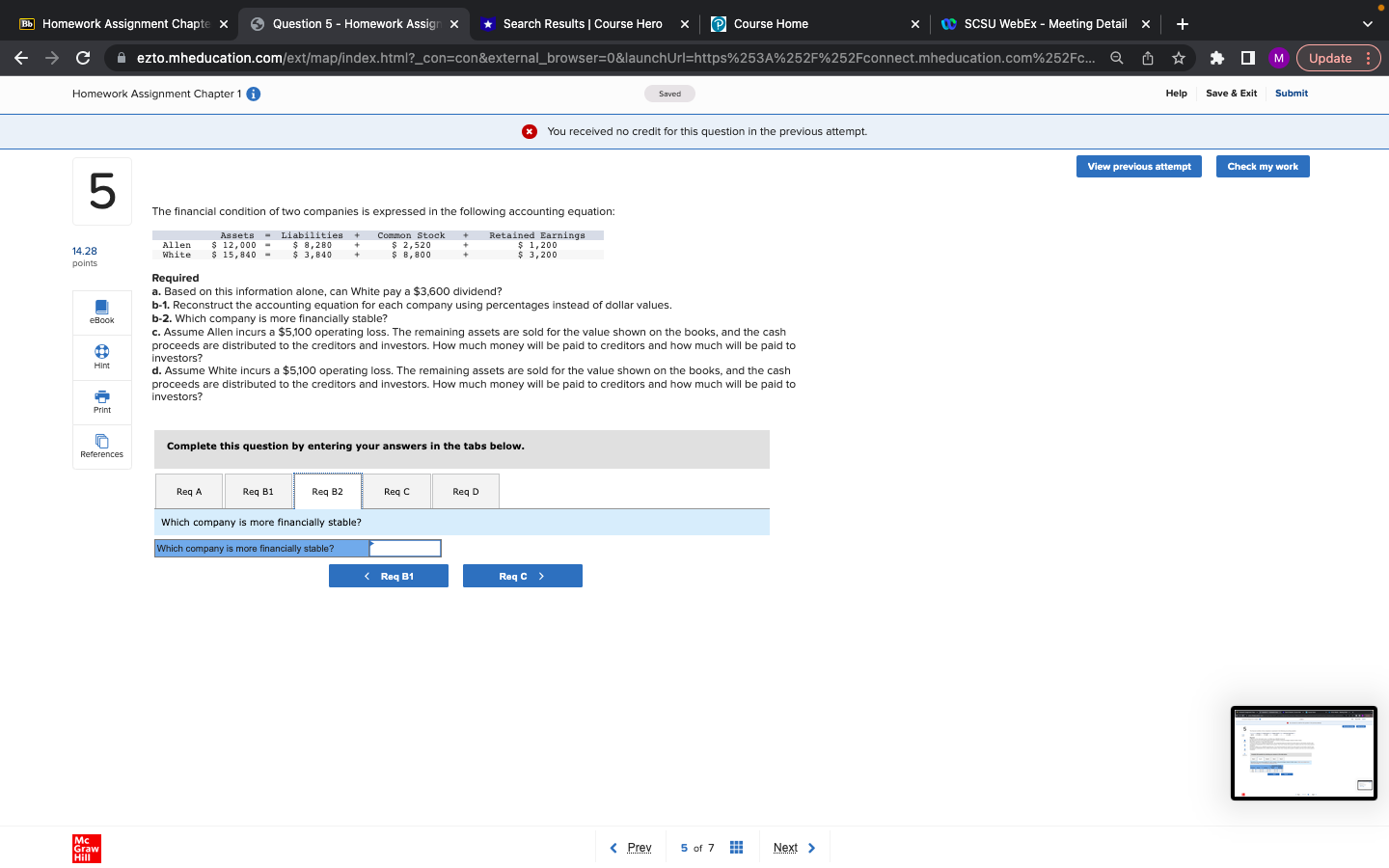Open a new browser tab with plus
This screenshot has width=1389, height=868.
click(1183, 24)
